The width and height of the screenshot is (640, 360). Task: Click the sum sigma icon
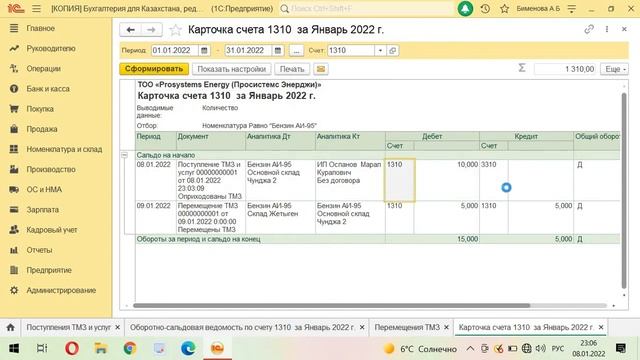click(522, 68)
